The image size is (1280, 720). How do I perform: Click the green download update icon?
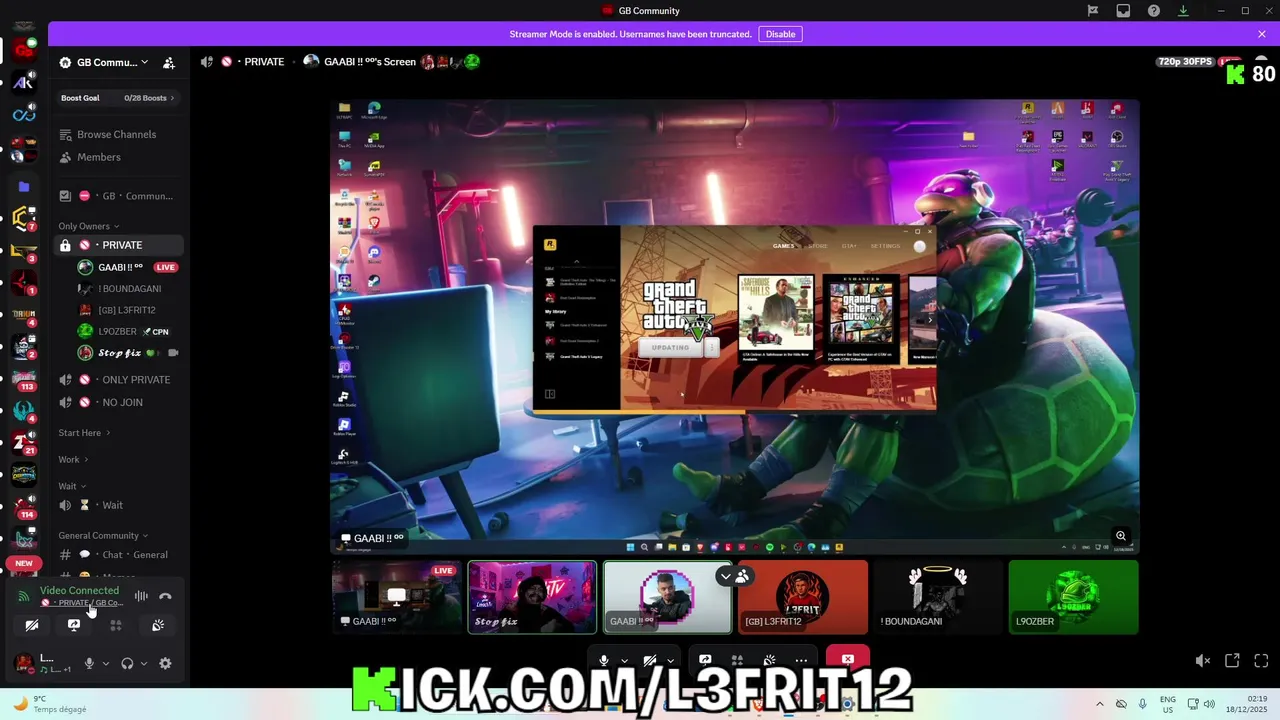(1183, 11)
